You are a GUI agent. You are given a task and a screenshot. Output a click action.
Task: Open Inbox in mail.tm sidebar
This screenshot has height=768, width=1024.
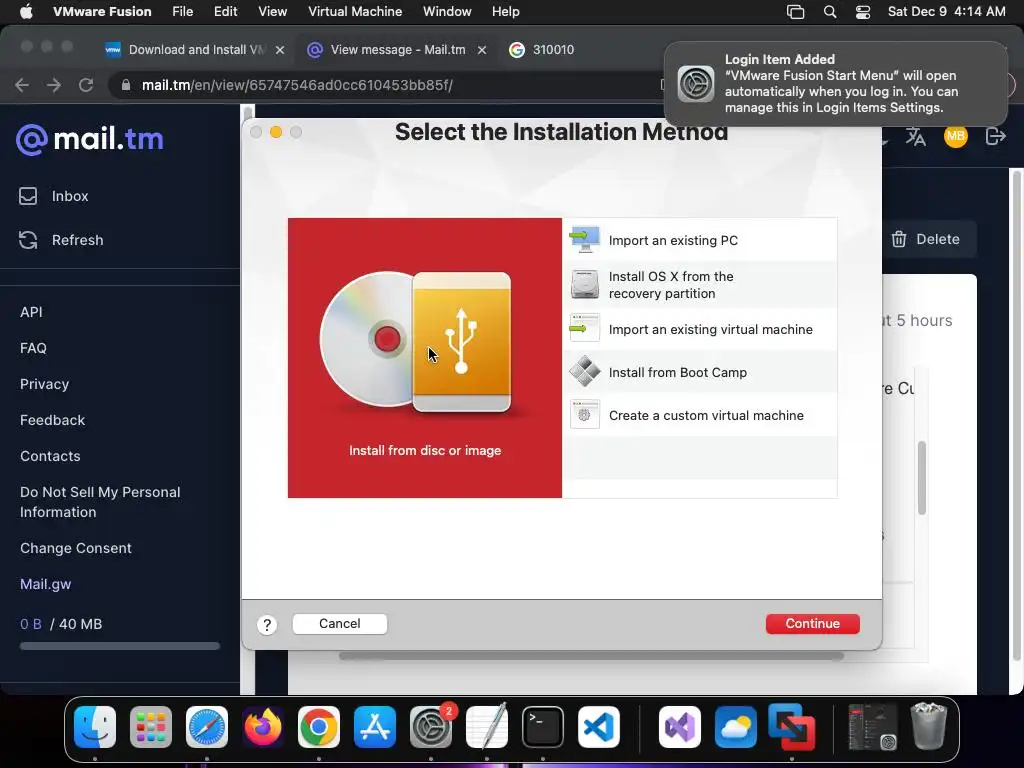pyautogui.click(x=54, y=196)
